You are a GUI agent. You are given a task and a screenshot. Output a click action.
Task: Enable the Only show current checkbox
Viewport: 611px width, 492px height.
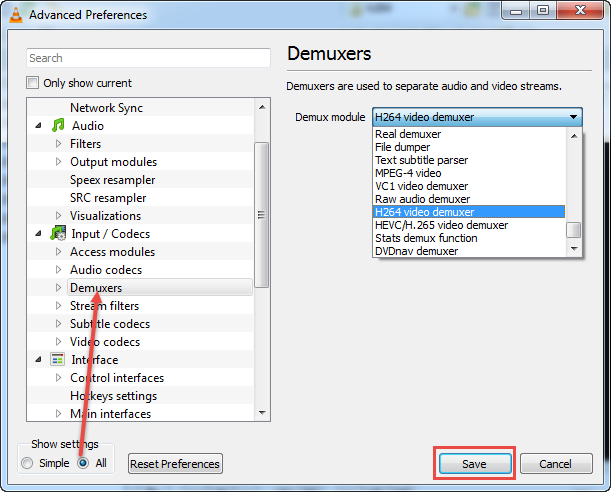coord(32,83)
